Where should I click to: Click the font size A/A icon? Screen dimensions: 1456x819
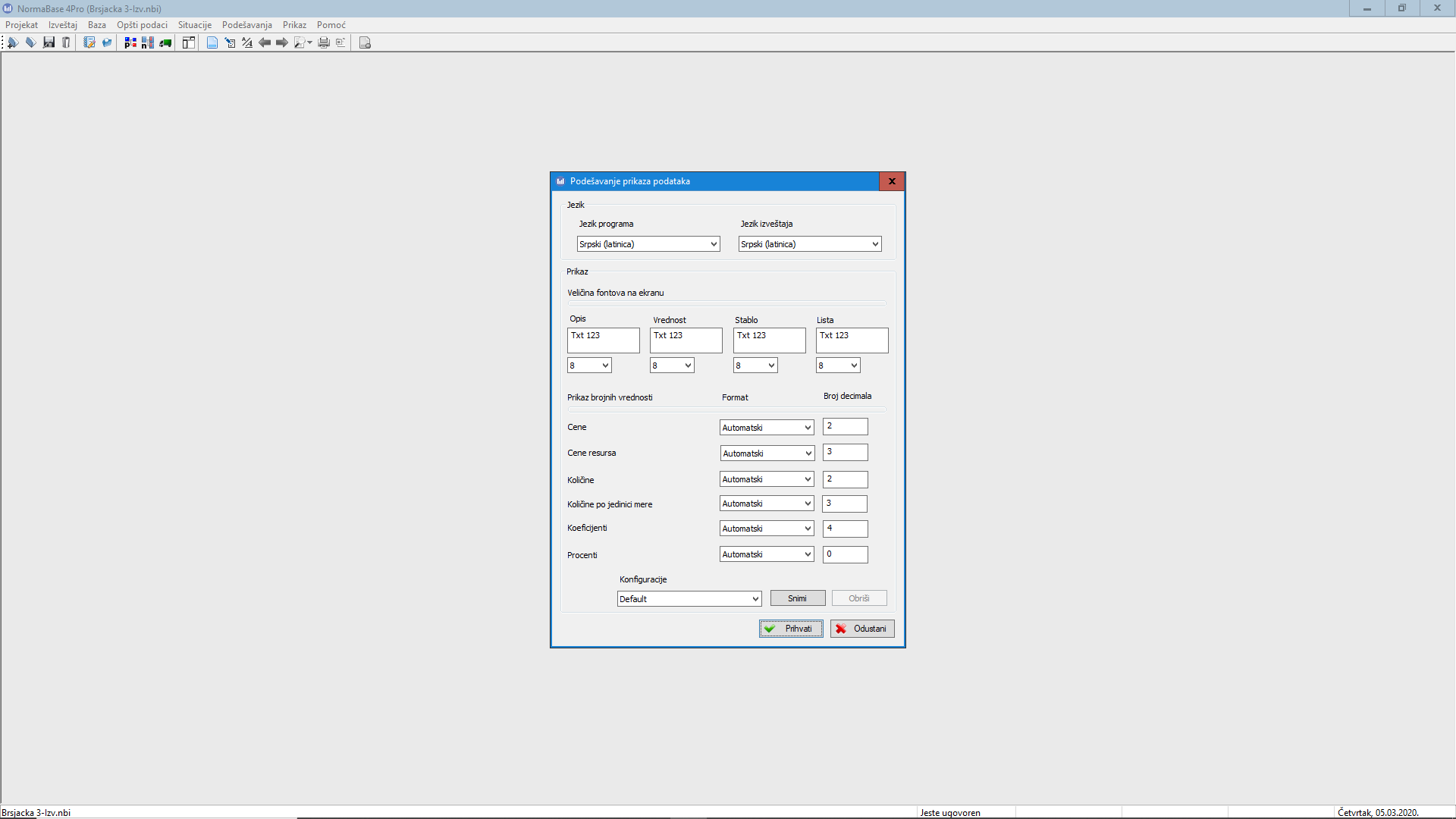click(x=247, y=42)
